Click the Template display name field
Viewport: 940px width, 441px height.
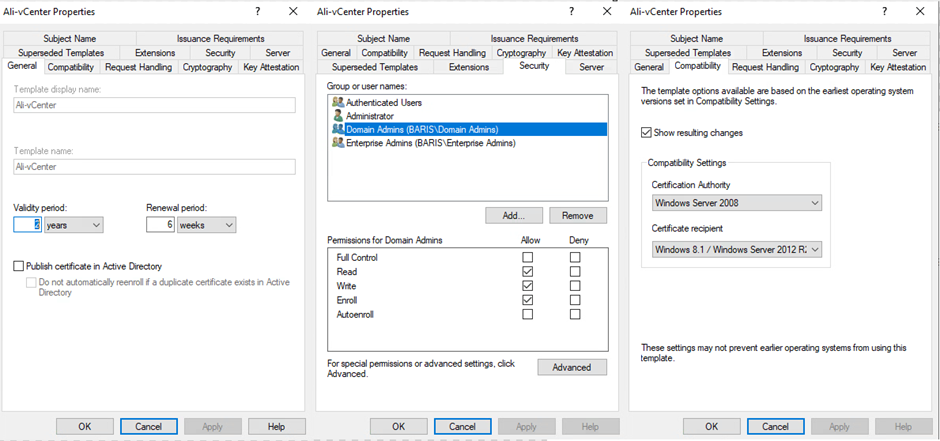point(154,105)
